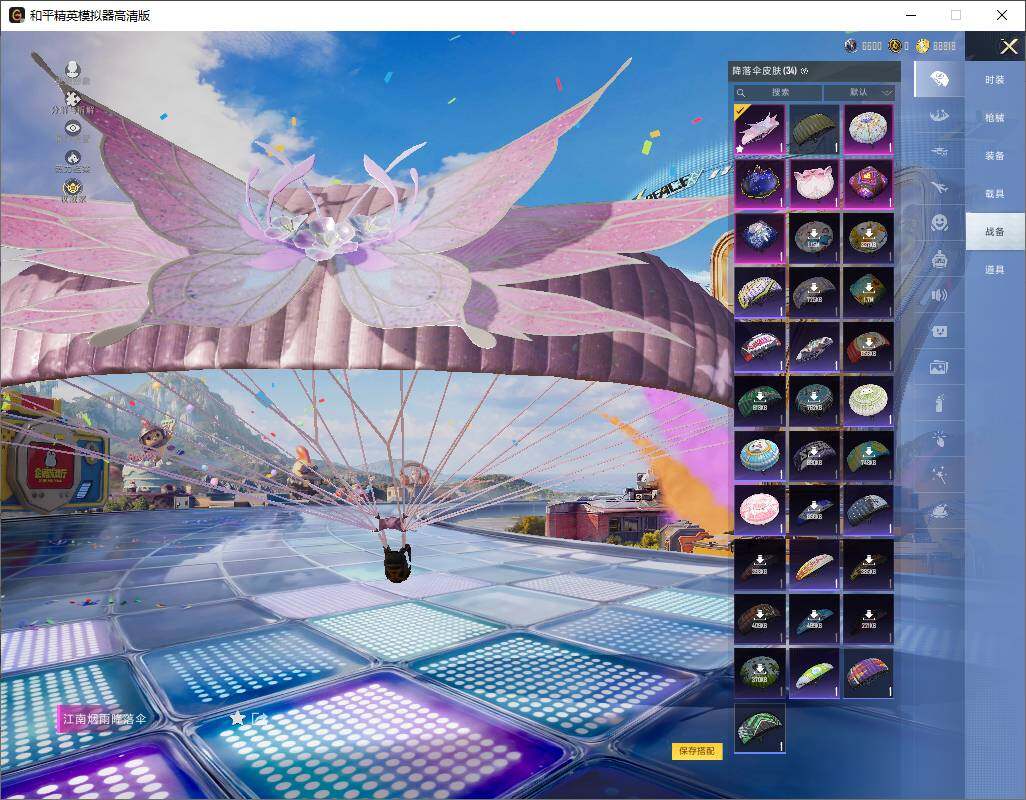The height and width of the screenshot is (800, 1026).
Task: Click the 保存搭配 button
Action: 696,751
